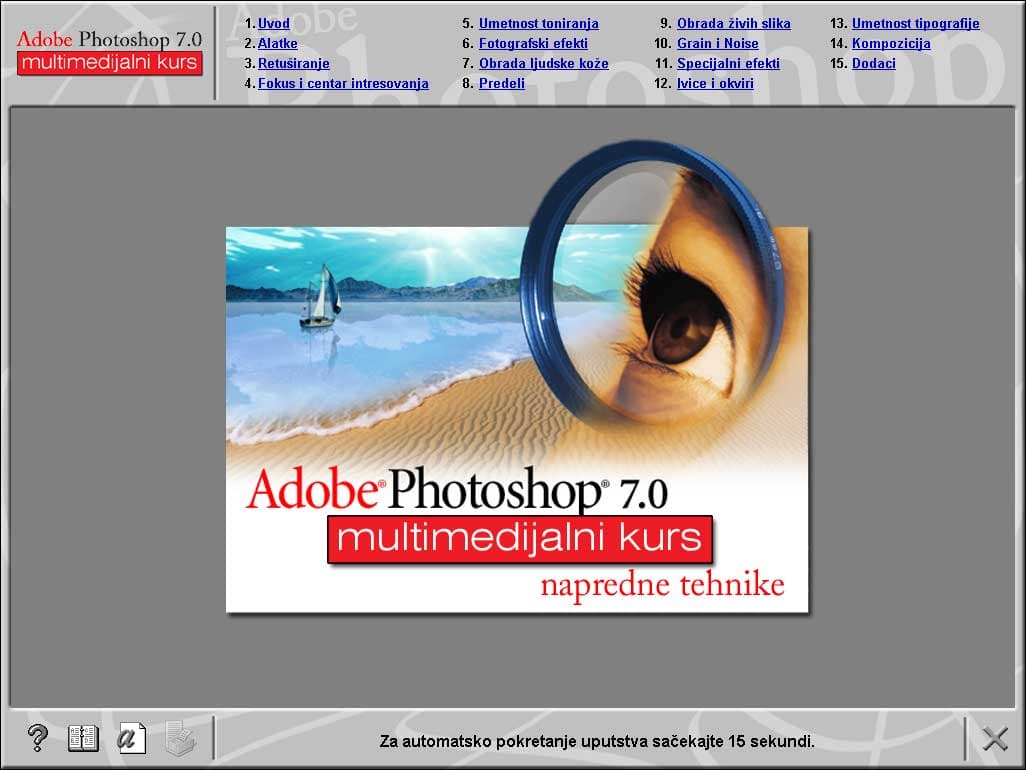Click the course splash screen image

(x=516, y=418)
